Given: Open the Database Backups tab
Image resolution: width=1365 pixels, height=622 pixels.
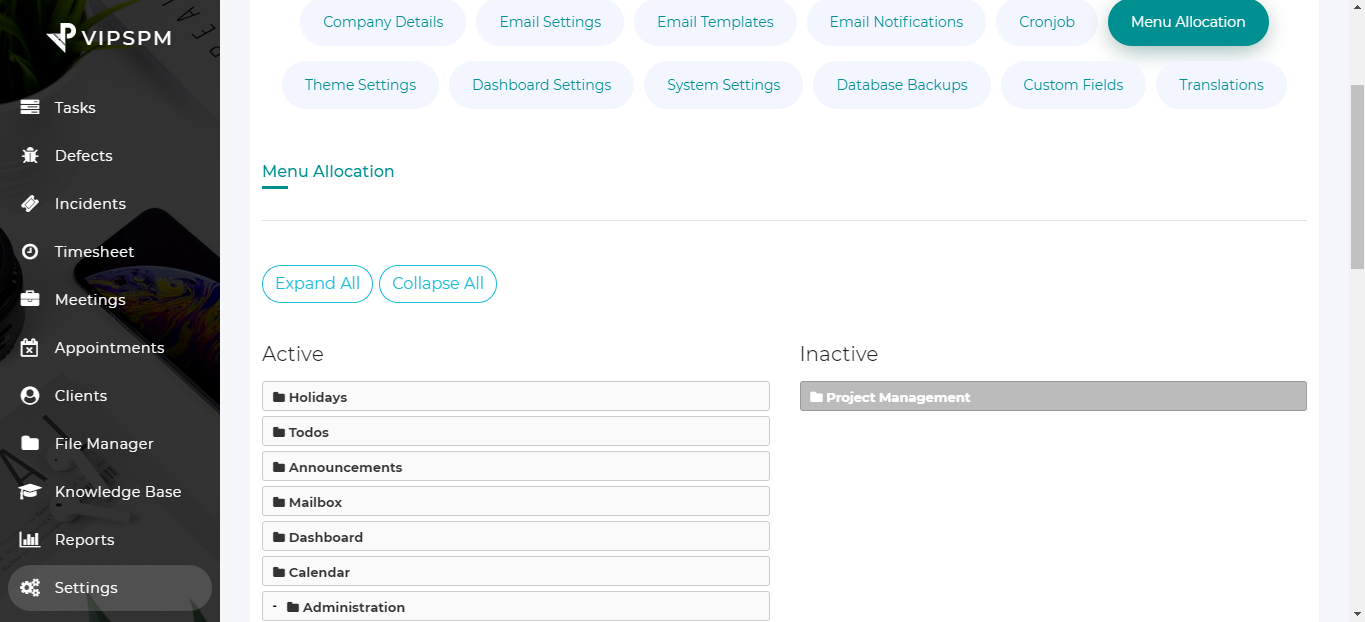Looking at the screenshot, I should pos(901,85).
